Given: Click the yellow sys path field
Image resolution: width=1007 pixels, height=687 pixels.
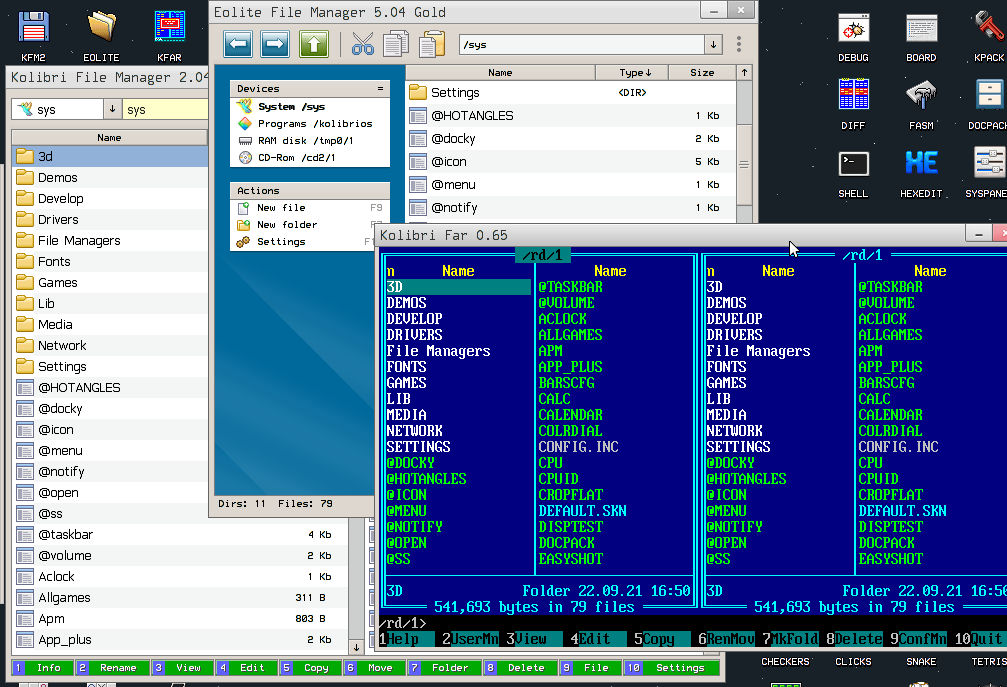Looking at the screenshot, I should coord(166,109).
